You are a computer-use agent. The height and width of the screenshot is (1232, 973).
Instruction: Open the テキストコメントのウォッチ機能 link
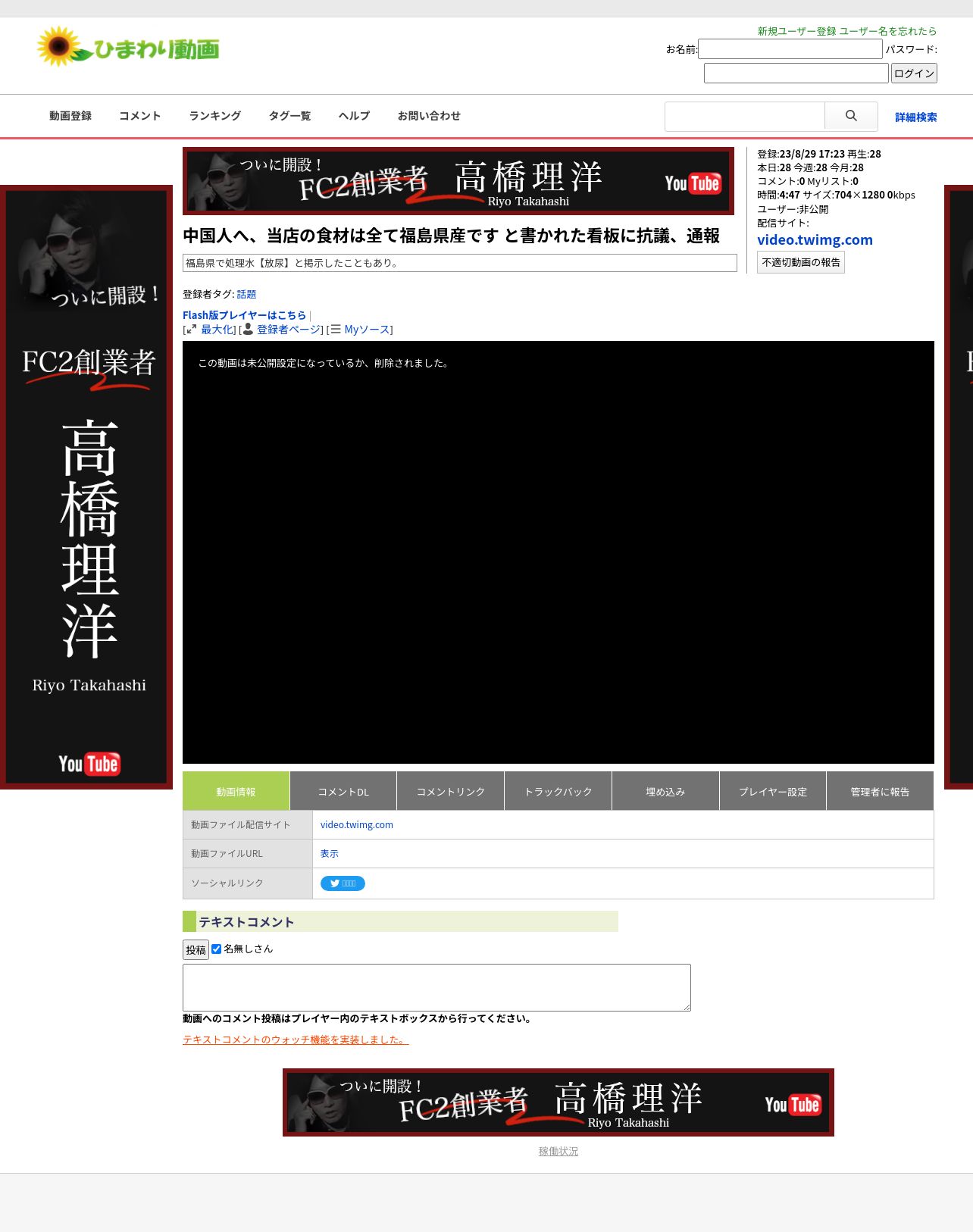(296, 1040)
